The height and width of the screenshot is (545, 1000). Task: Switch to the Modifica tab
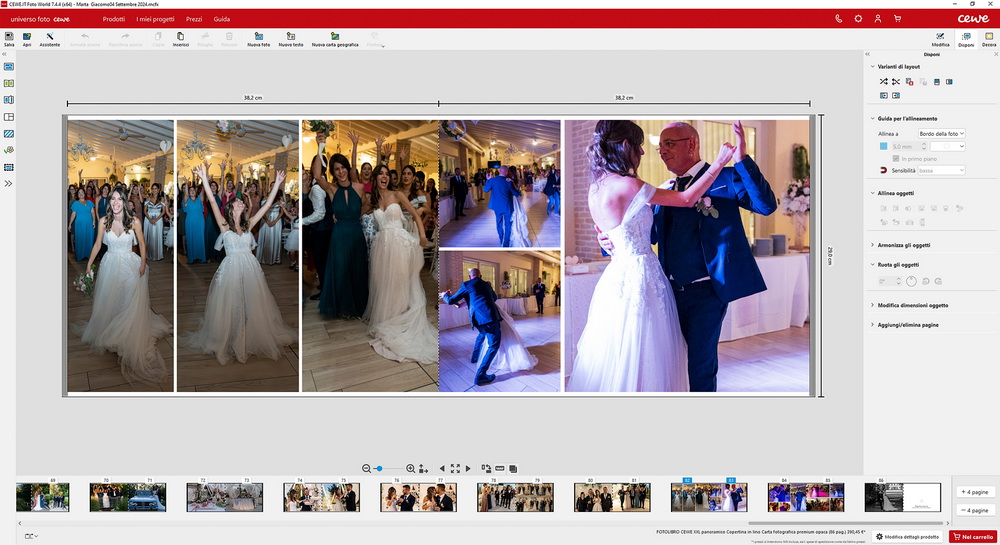[940, 40]
